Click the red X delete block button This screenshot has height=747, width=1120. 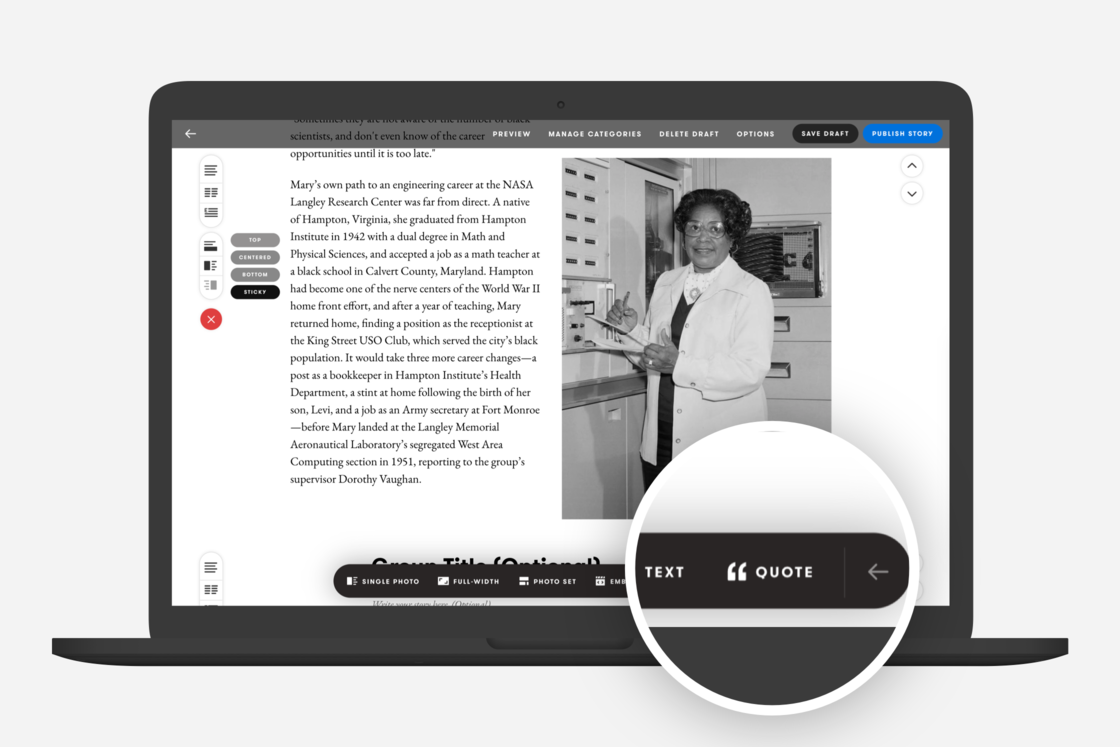(x=211, y=319)
